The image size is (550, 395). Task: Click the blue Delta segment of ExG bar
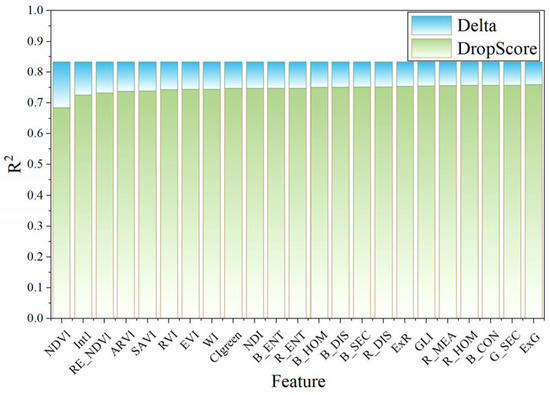(x=534, y=73)
